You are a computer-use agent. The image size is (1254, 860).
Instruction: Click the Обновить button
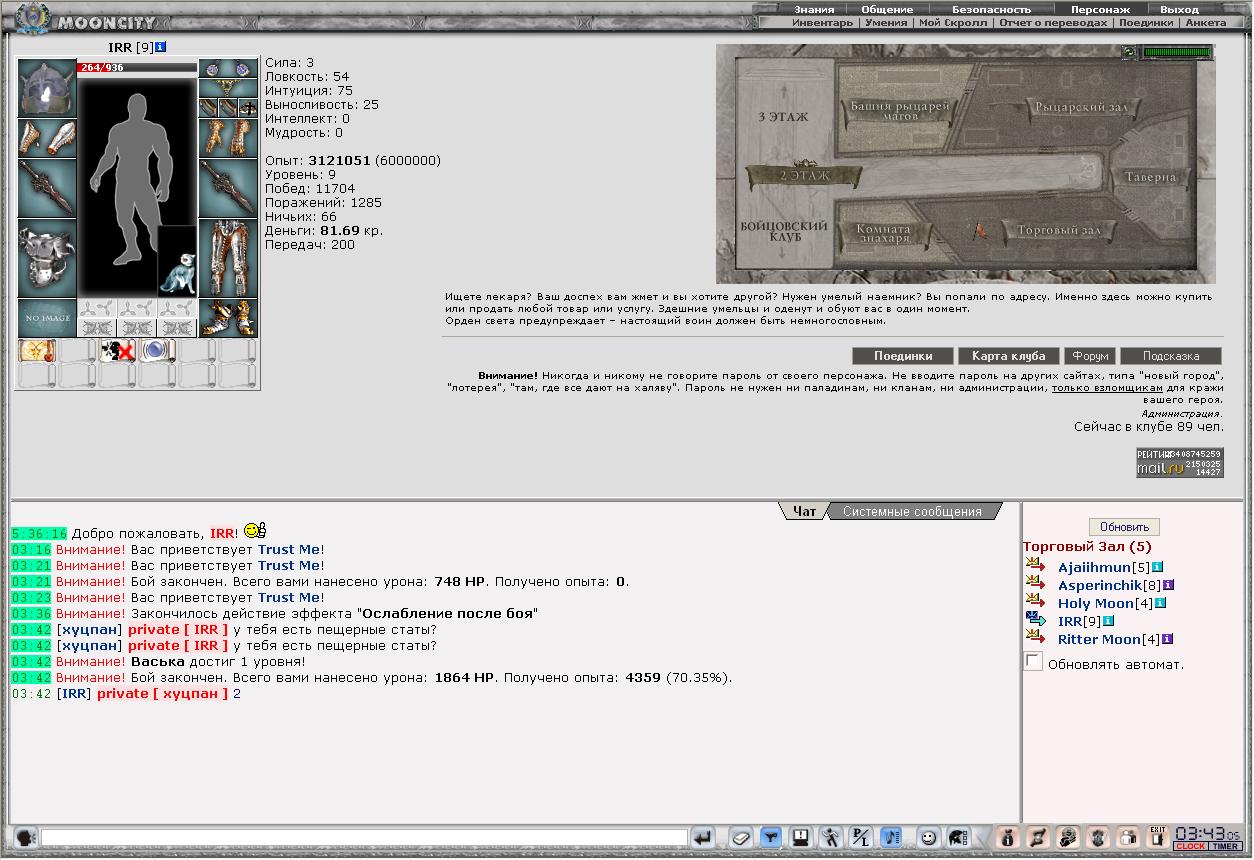(1124, 527)
